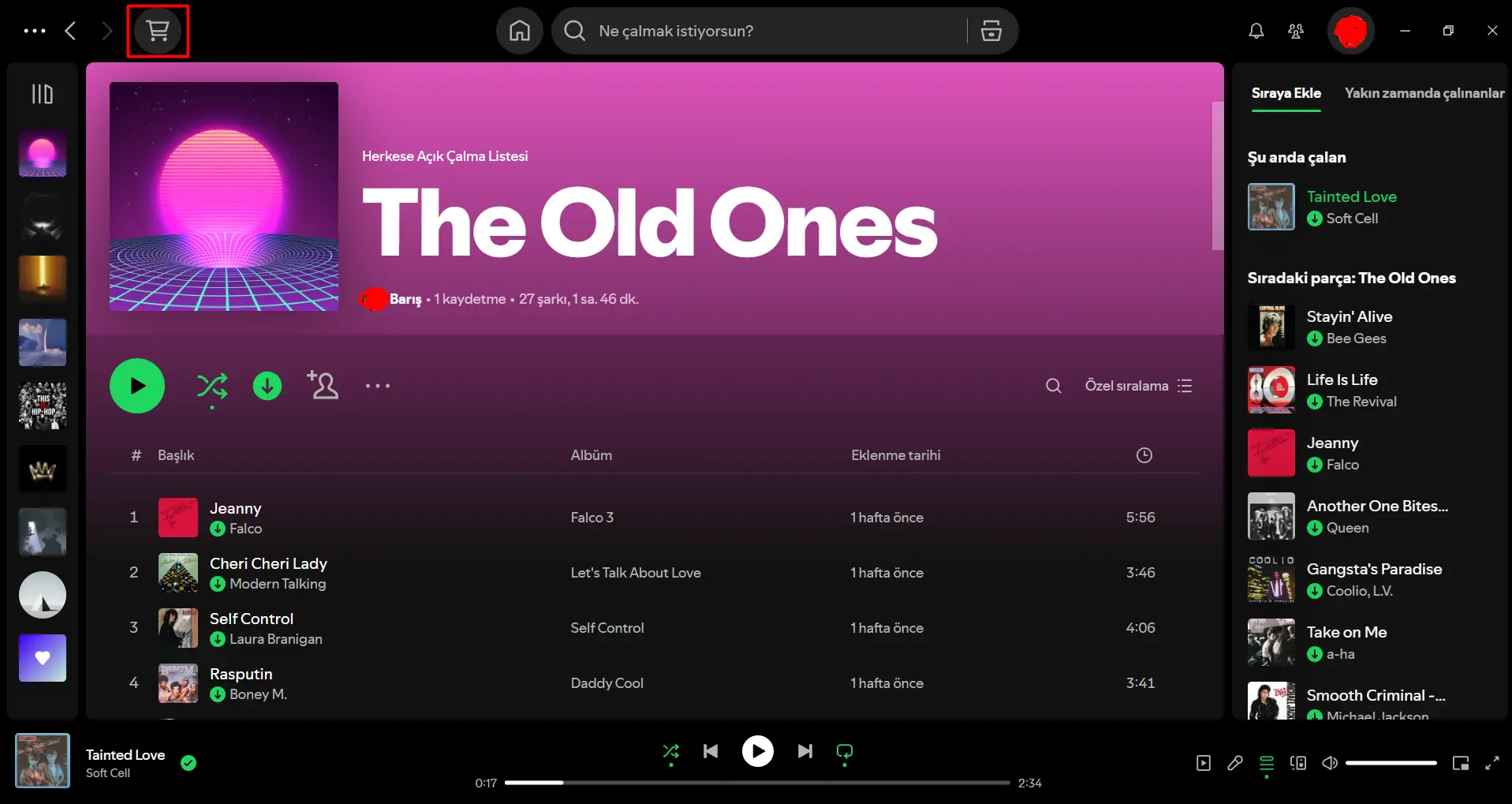Go back with the left arrow
The image size is (1512, 804).
[71, 31]
